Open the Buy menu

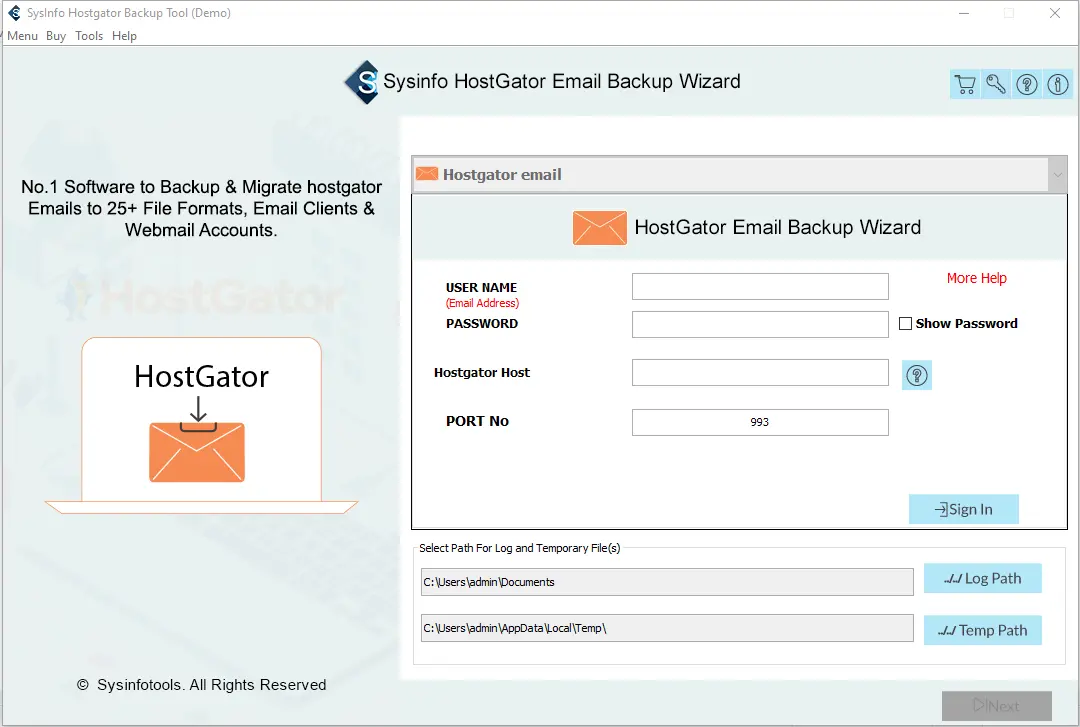56,36
